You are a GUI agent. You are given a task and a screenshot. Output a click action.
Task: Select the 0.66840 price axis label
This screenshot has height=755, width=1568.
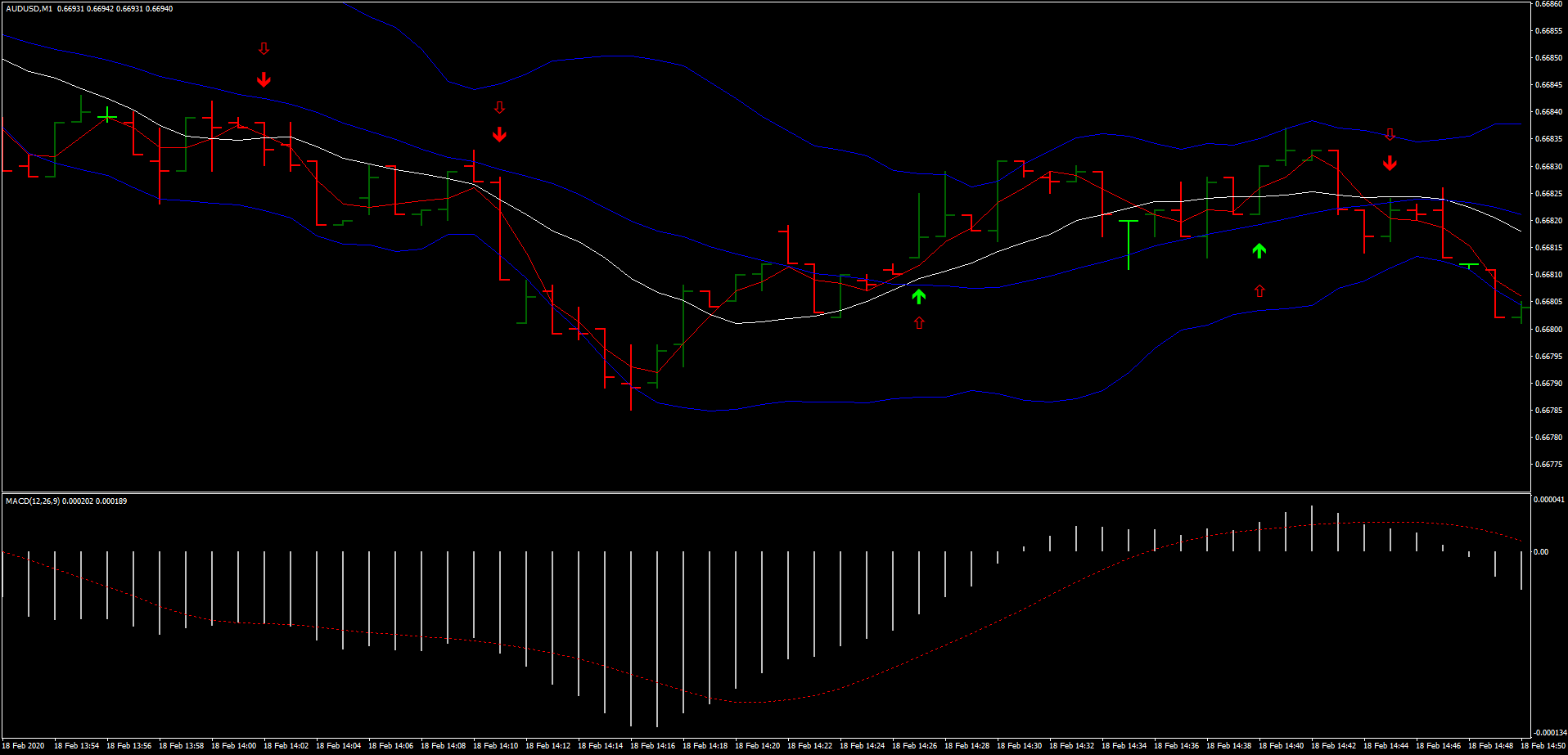tap(1549, 112)
